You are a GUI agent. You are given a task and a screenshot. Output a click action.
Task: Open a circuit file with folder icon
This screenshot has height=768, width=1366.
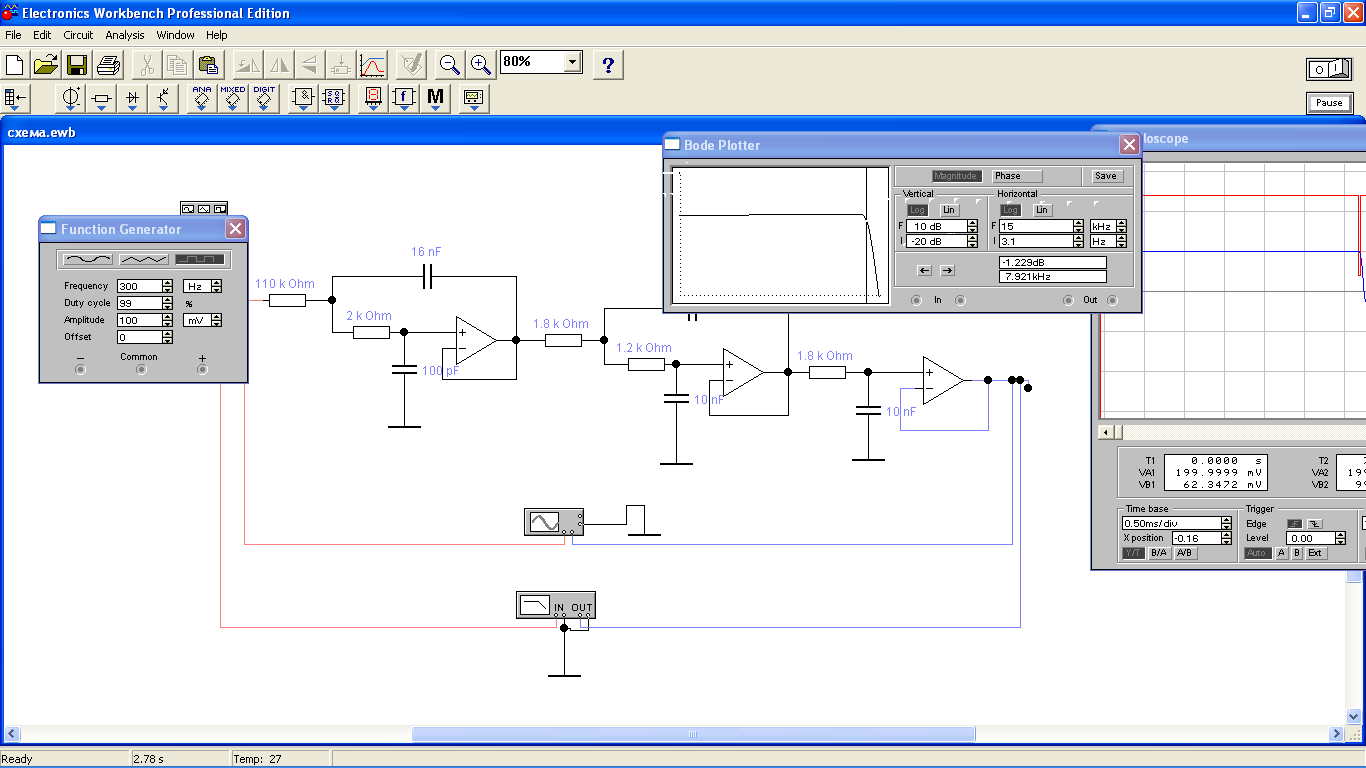click(x=46, y=65)
